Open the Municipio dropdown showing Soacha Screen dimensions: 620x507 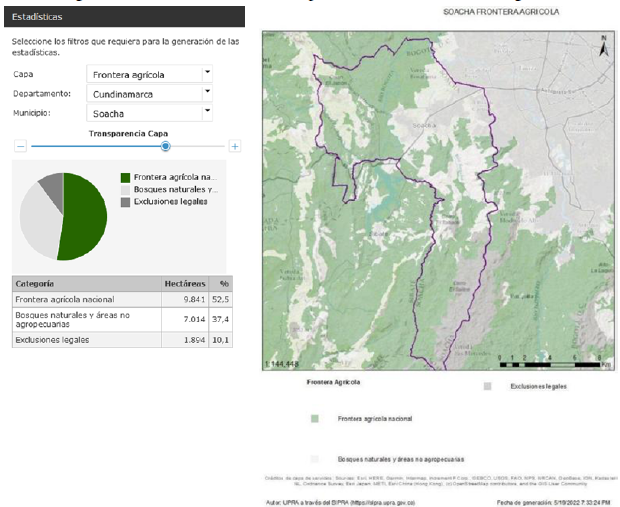point(206,112)
